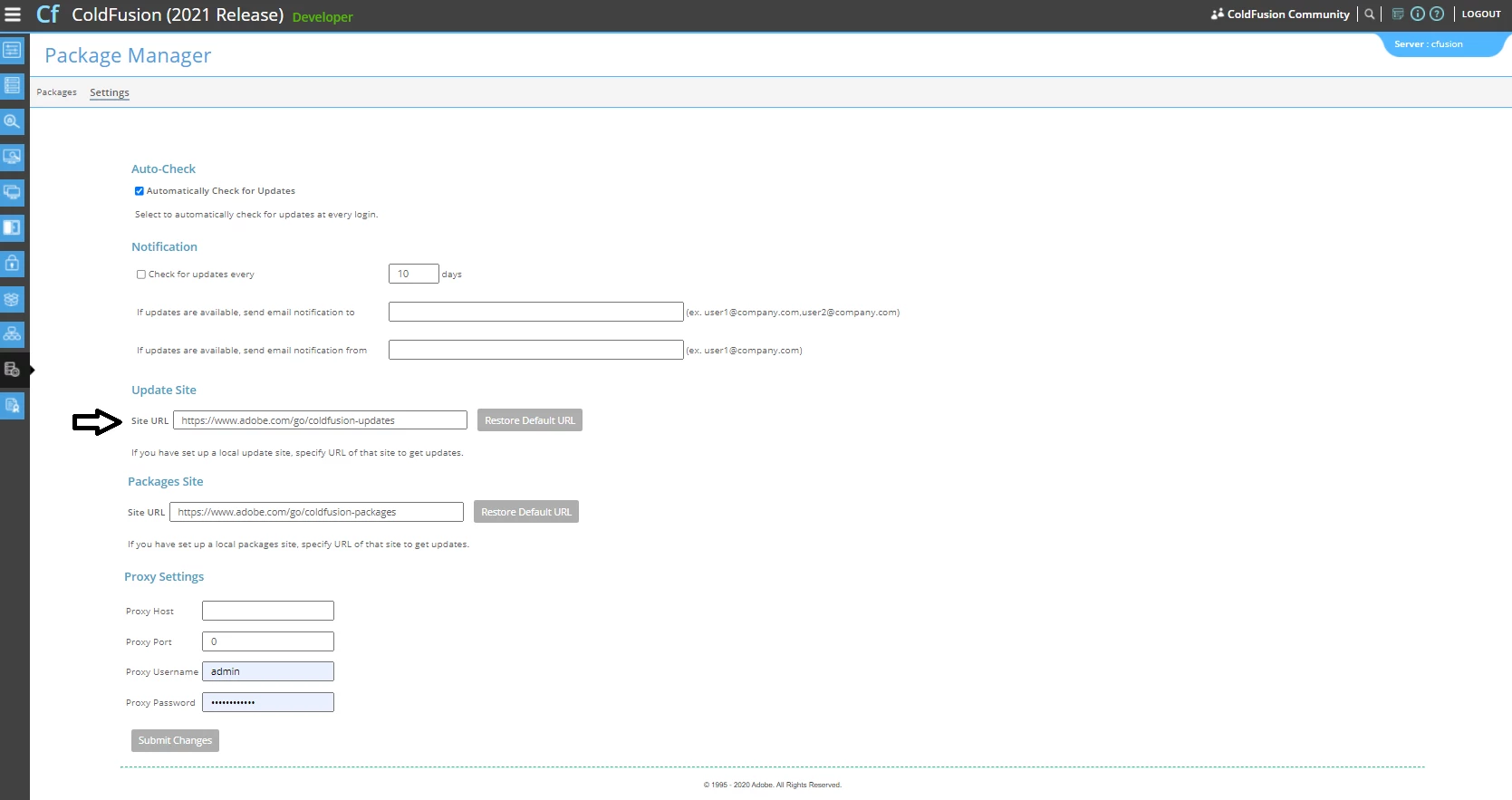Click LOGOUT in the top bar
This screenshot has width=1512, height=800.
1481,14
